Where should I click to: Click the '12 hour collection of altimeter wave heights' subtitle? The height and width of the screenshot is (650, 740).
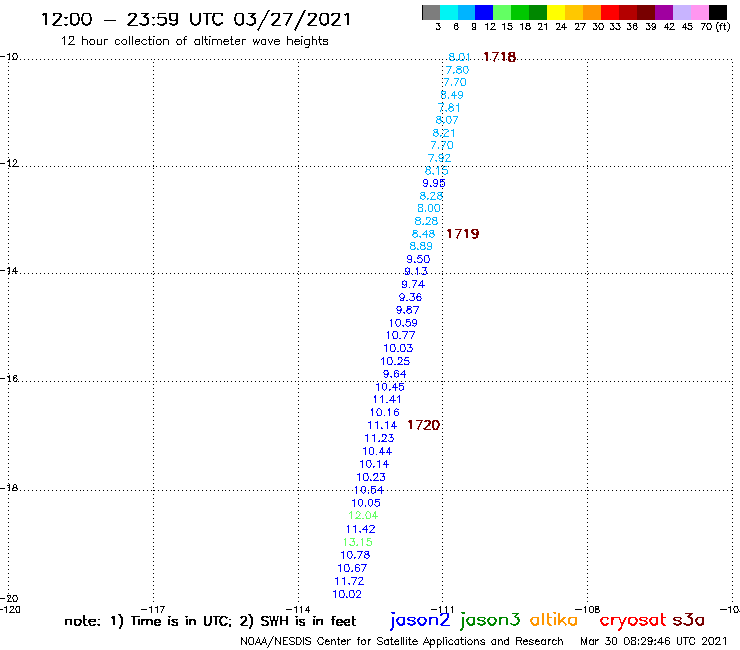coord(194,41)
